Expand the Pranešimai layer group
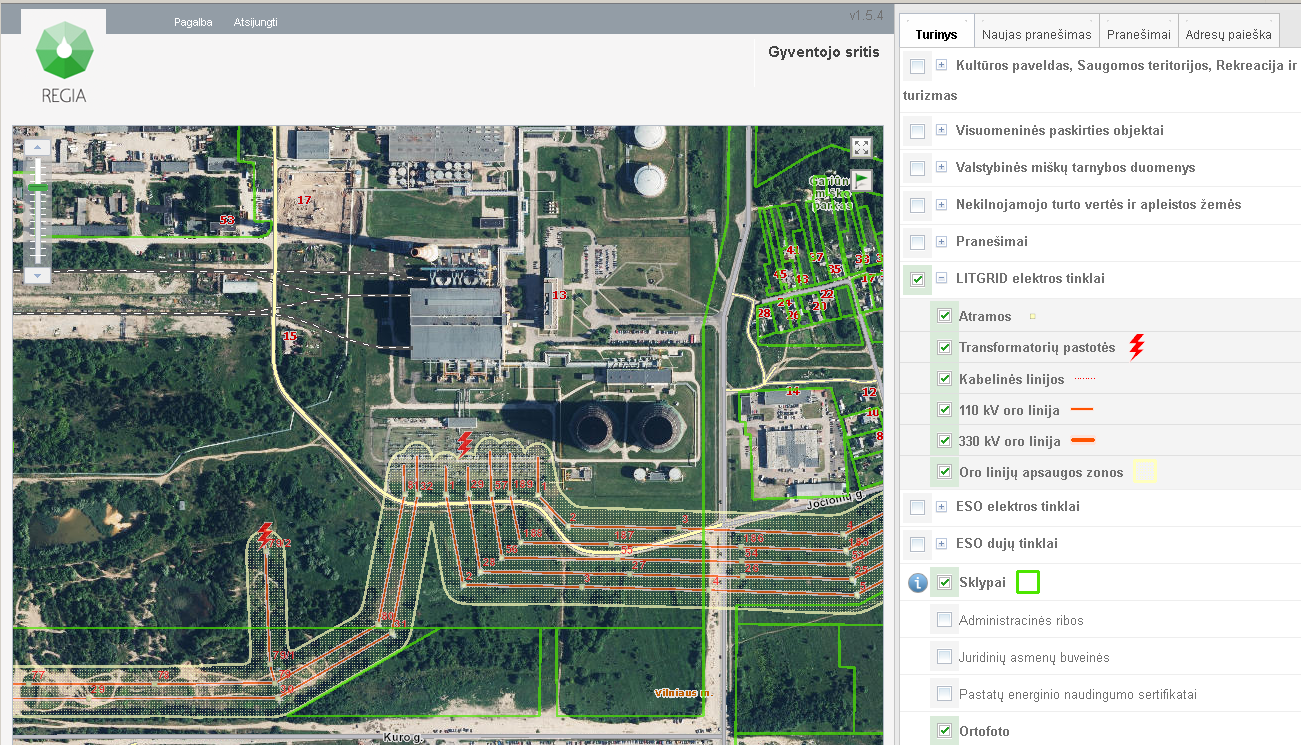Screen dimensions: 1301x745 941,241
